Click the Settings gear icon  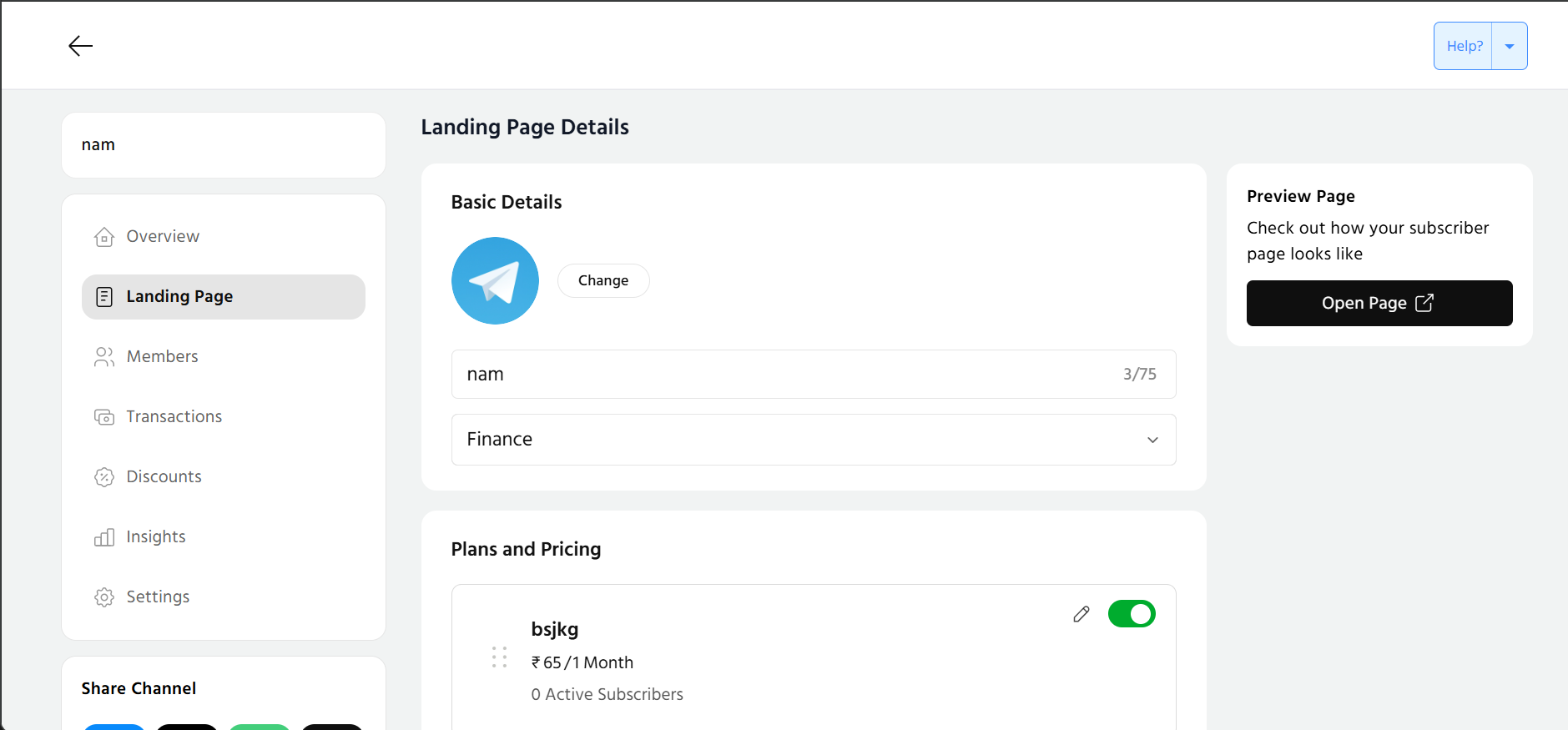pyautogui.click(x=104, y=597)
